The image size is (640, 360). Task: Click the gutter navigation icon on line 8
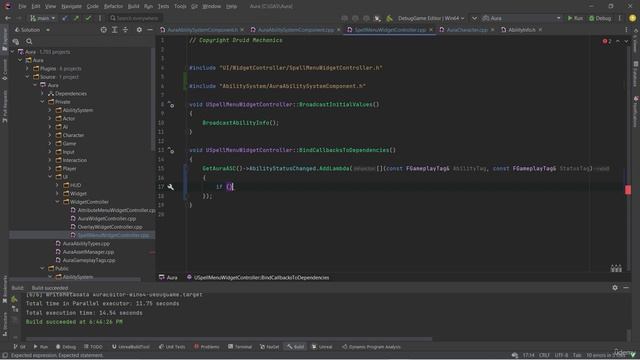point(171,104)
